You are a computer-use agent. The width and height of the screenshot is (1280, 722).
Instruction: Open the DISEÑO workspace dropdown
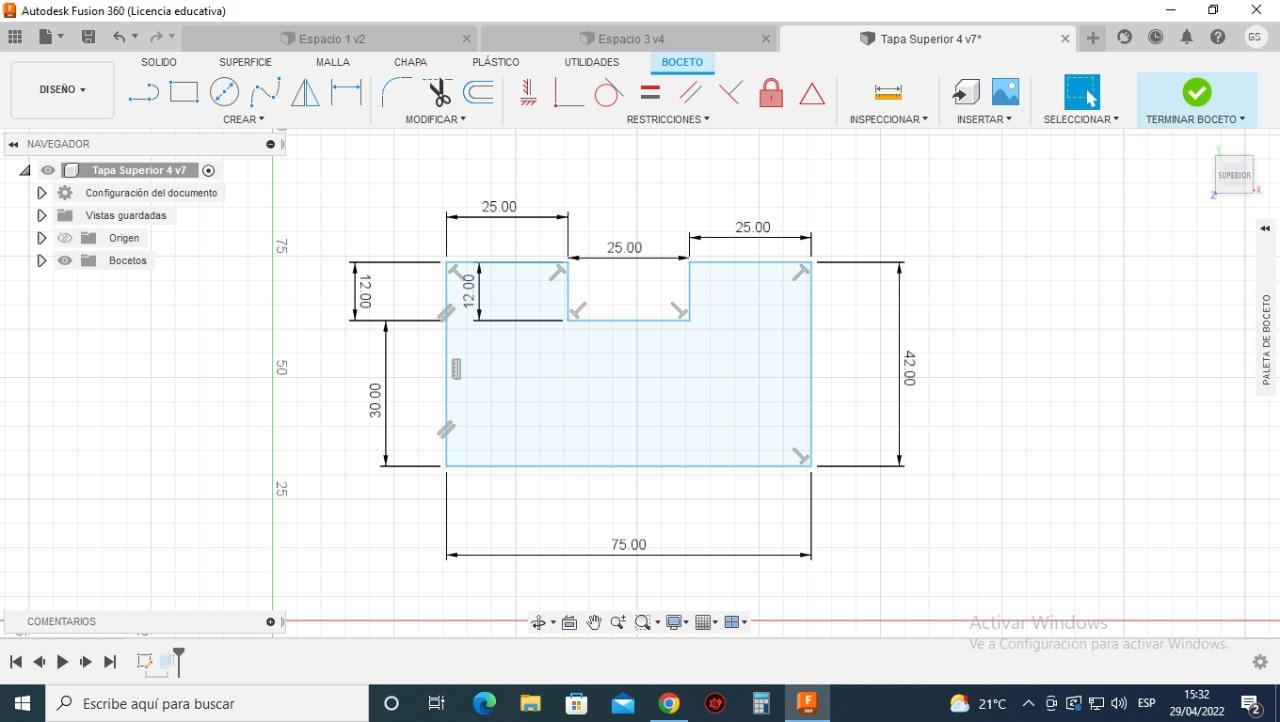click(x=62, y=90)
